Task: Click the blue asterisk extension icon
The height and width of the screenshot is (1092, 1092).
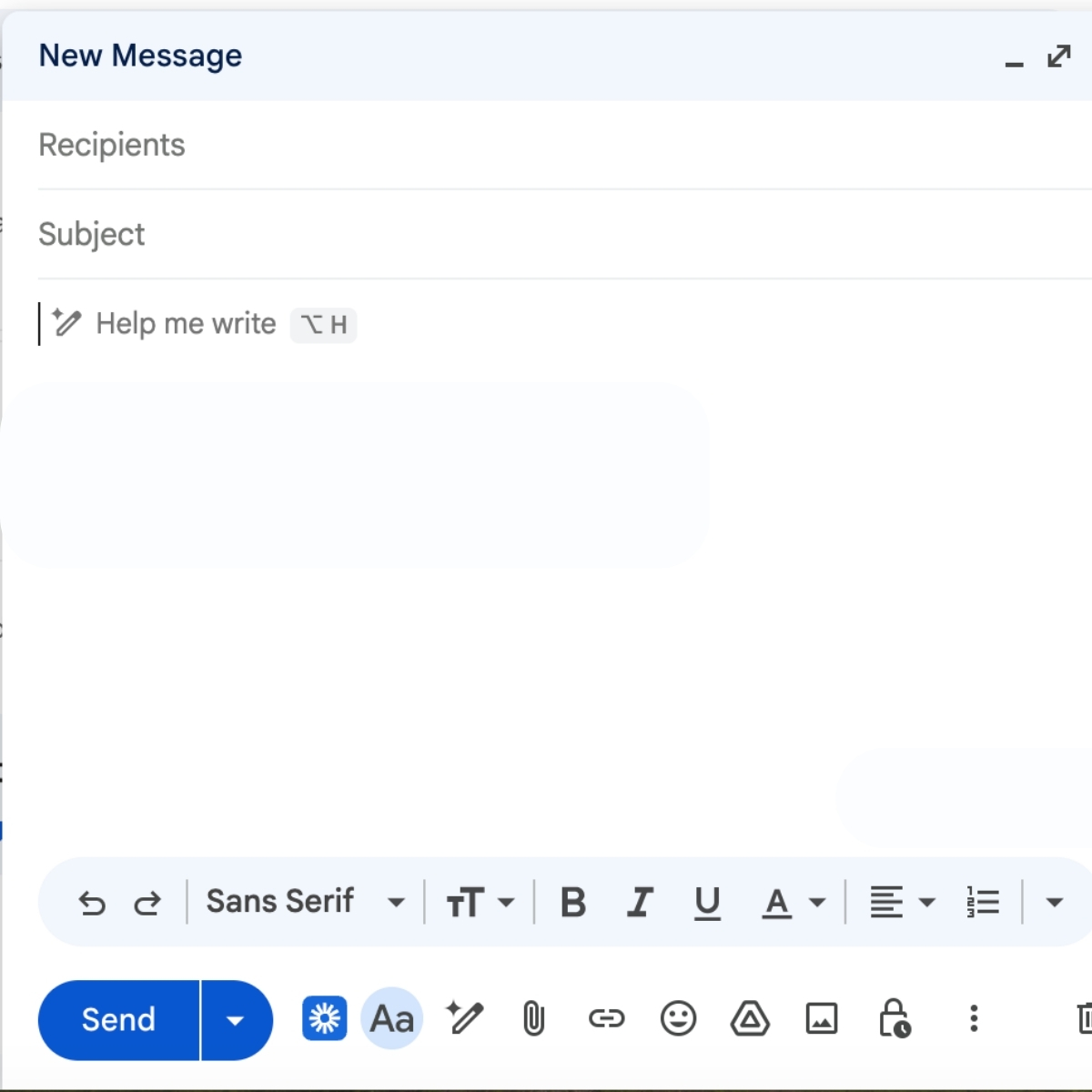Action: pos(324,1018)
